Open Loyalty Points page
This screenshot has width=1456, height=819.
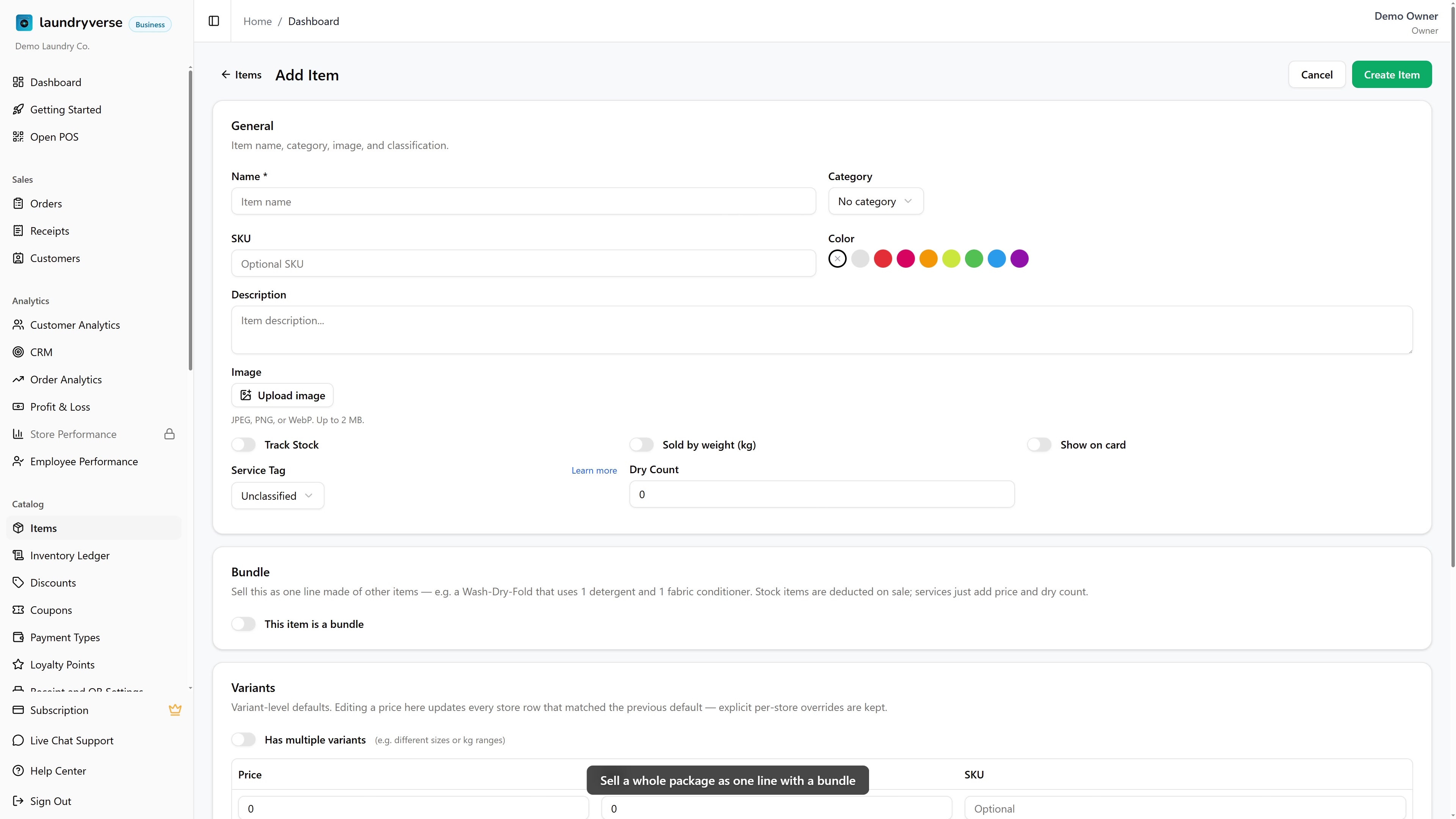tap(94, 665)
